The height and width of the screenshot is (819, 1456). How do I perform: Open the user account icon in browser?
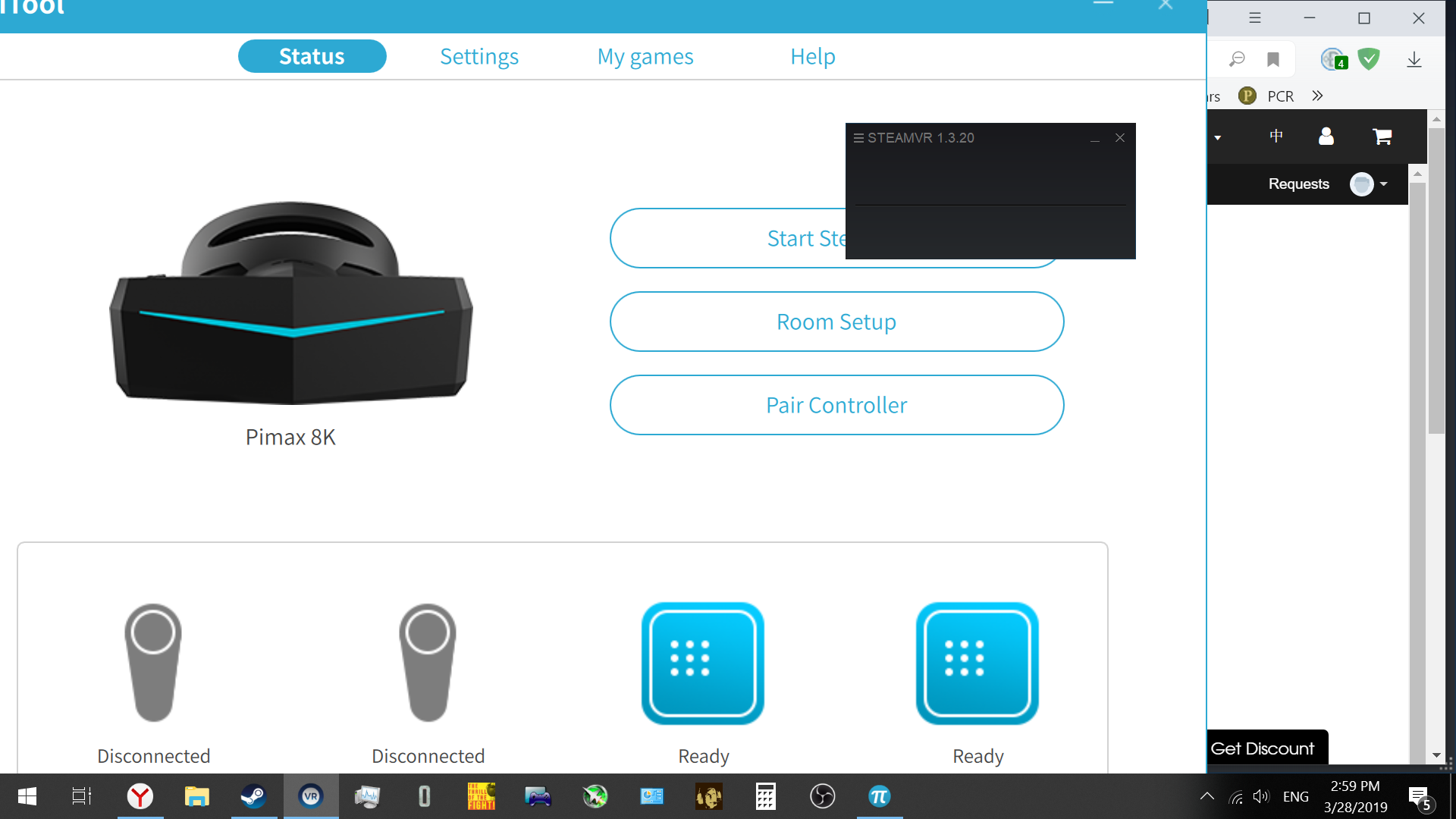[1326, 136]
